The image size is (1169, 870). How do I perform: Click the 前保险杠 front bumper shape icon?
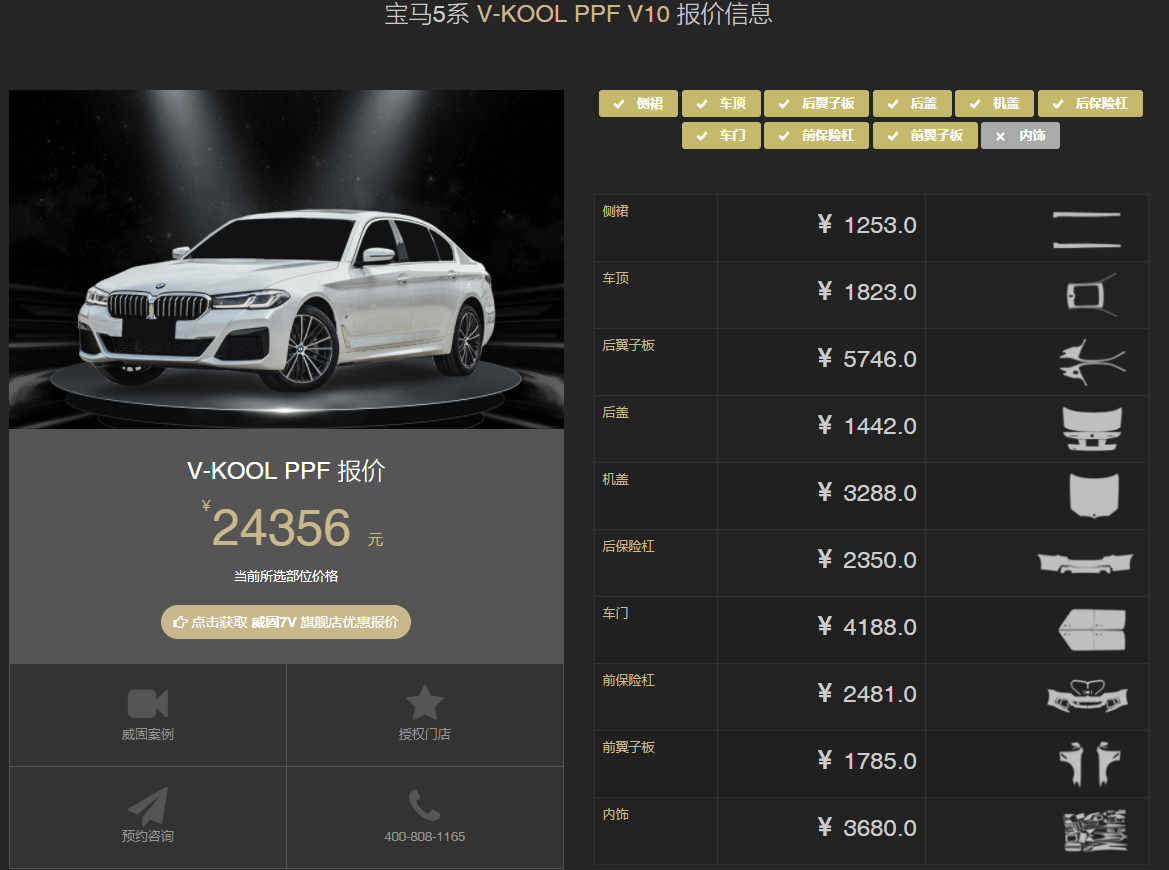click(1086, 695)
